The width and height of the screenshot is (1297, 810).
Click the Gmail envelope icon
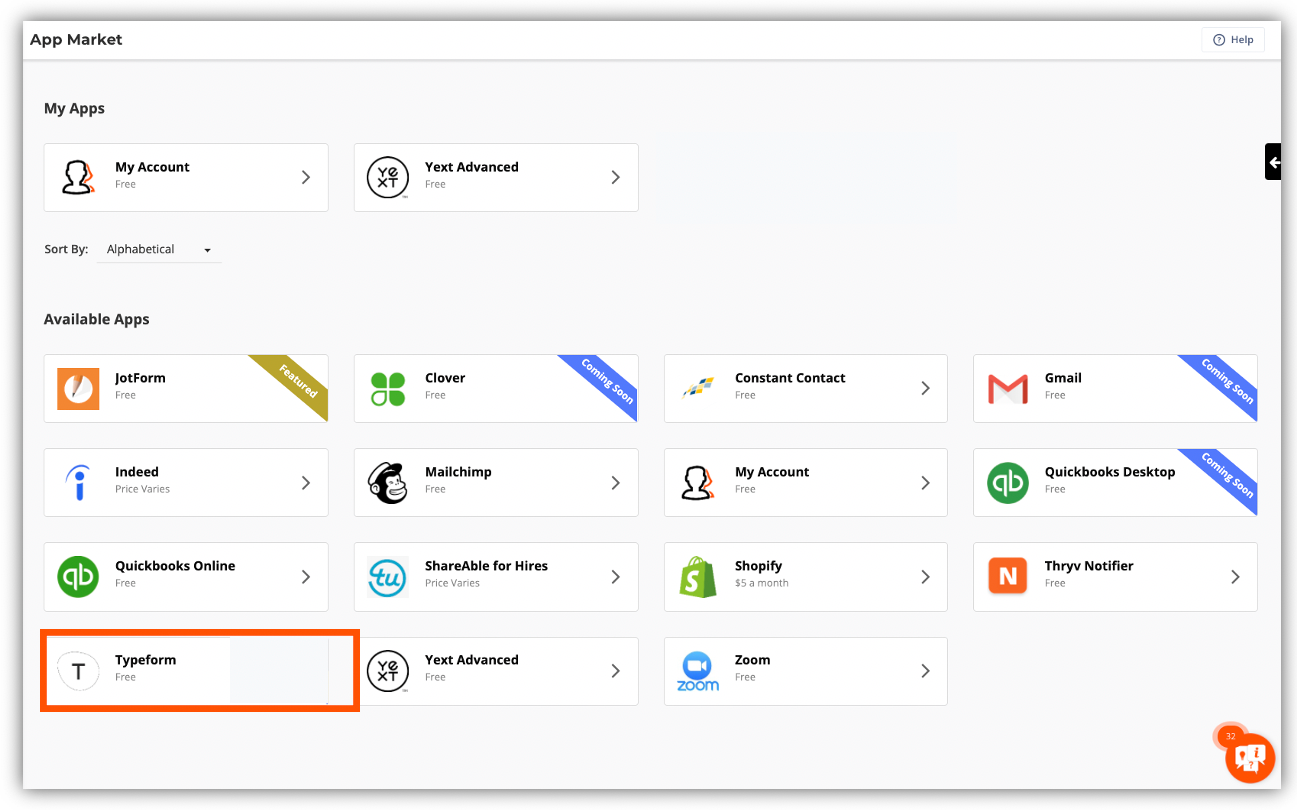point(1007,388)
